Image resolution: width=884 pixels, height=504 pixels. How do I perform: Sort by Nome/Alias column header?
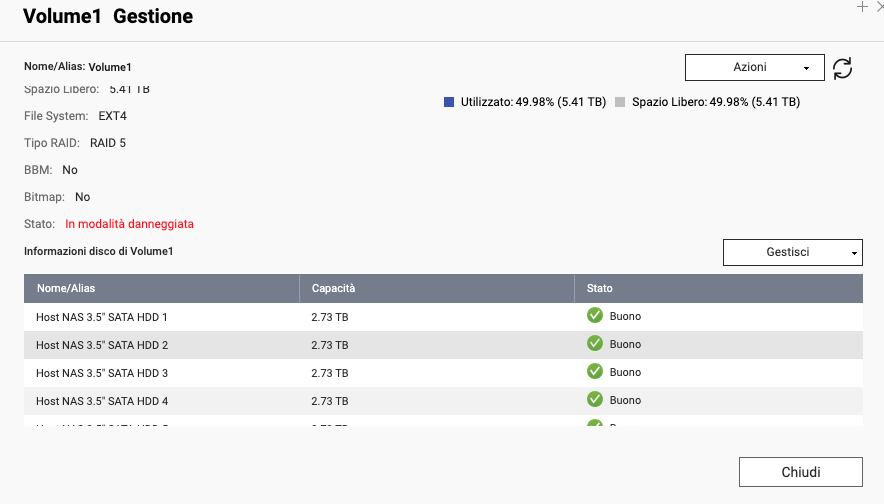[x=66, y=288]
